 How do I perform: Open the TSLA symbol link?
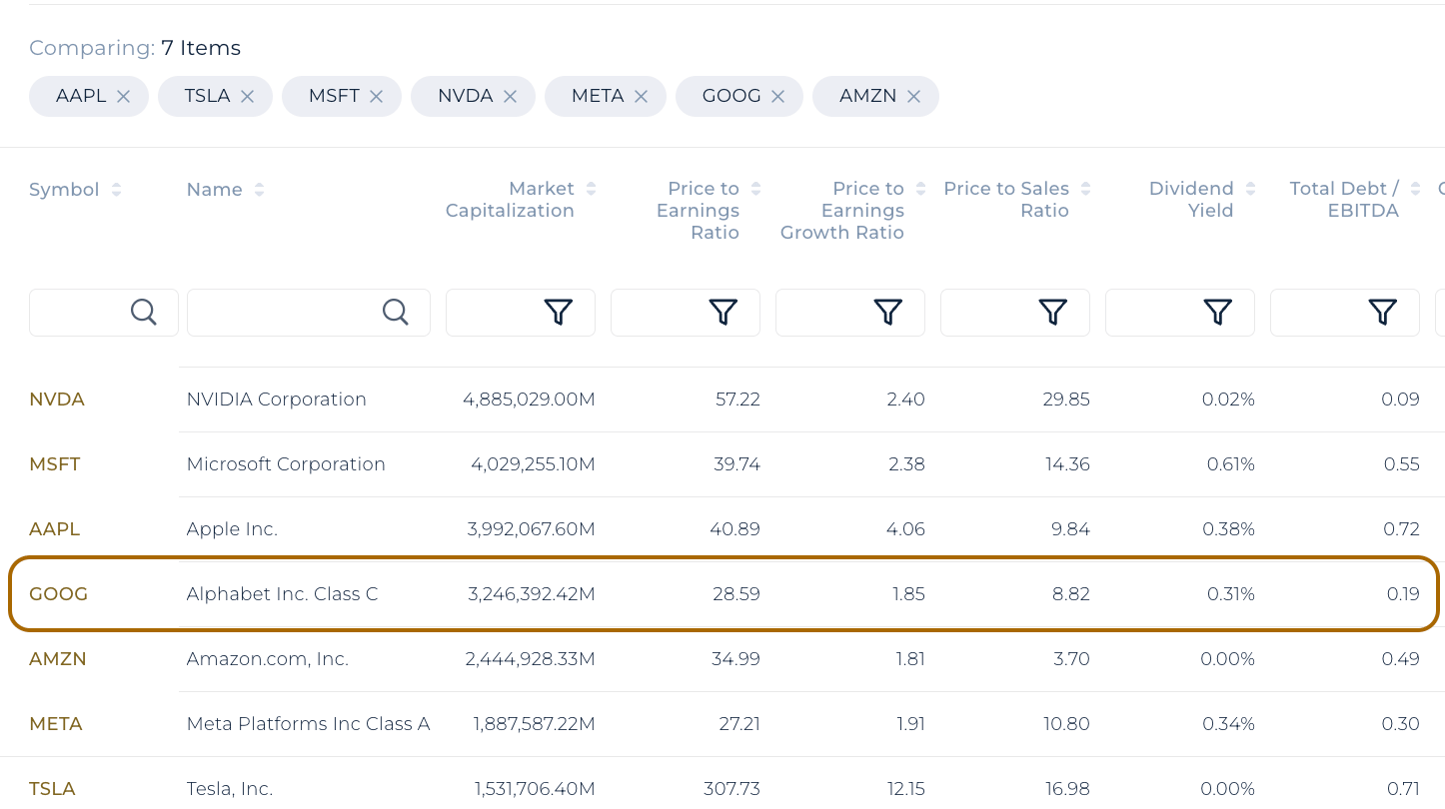[x=52, y=789]
